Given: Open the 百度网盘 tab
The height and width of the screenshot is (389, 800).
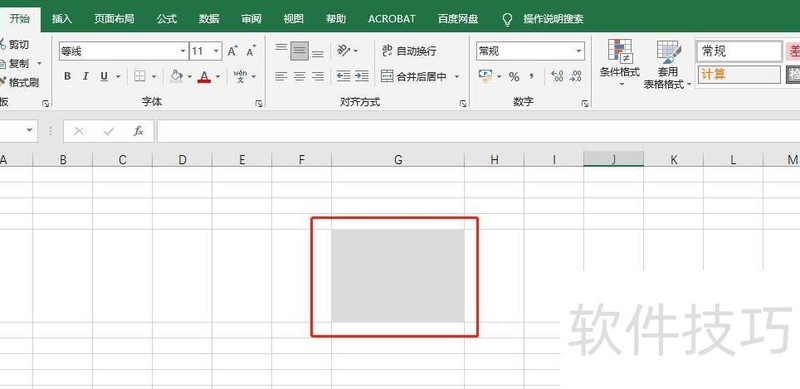Looking at the screenshot, I should click(458, 19).
